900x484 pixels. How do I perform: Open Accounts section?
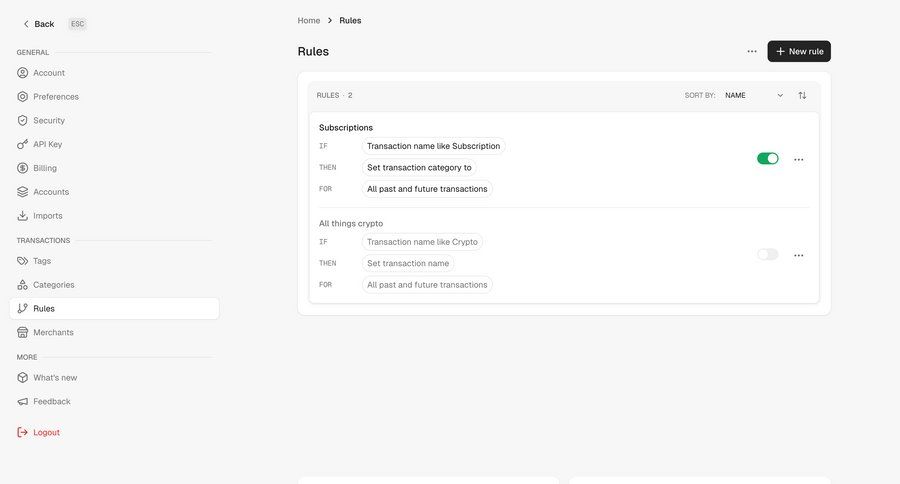114,192
